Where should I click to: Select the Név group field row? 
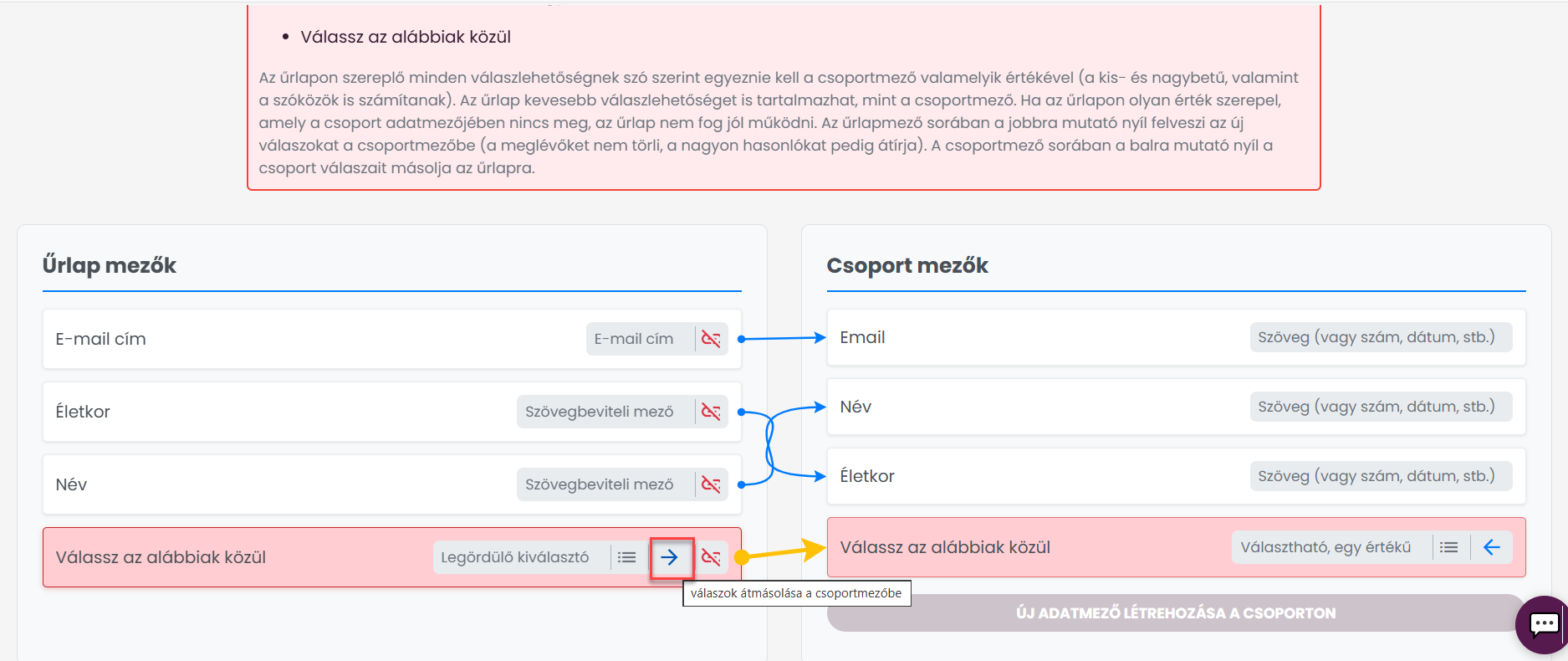click(1176, 407)
